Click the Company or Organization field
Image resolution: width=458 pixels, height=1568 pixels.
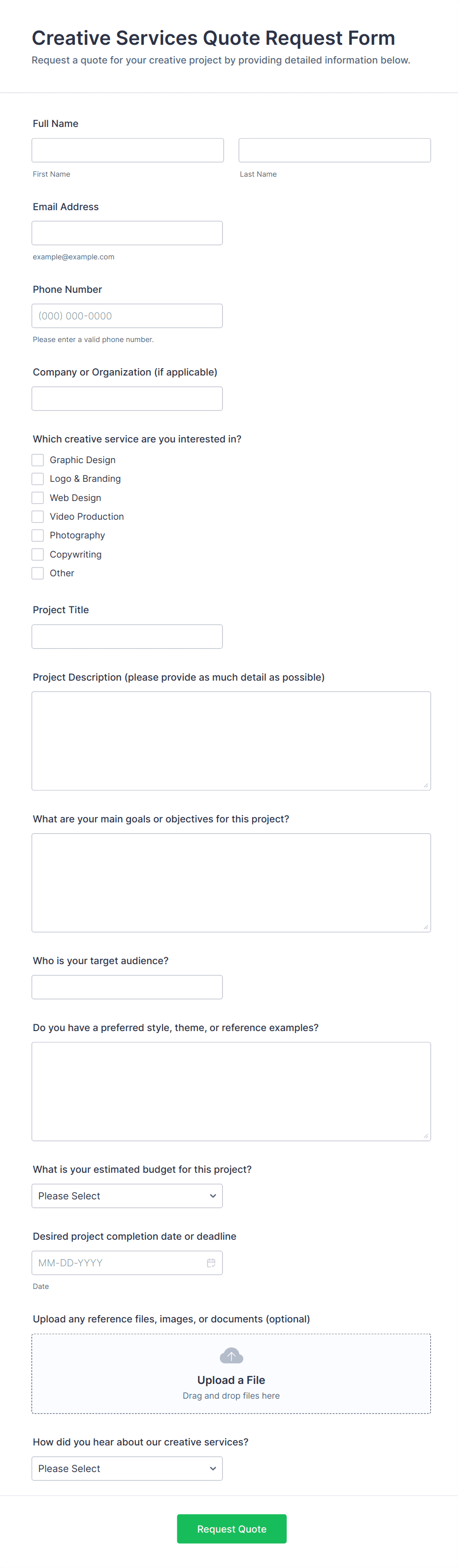127,399
